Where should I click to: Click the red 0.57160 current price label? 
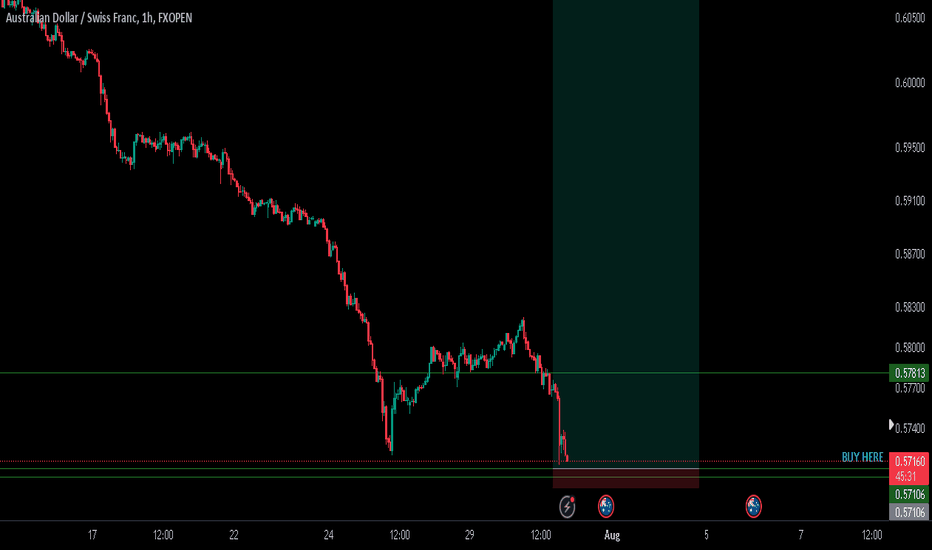pyautogui.click(x=910, y=461)
